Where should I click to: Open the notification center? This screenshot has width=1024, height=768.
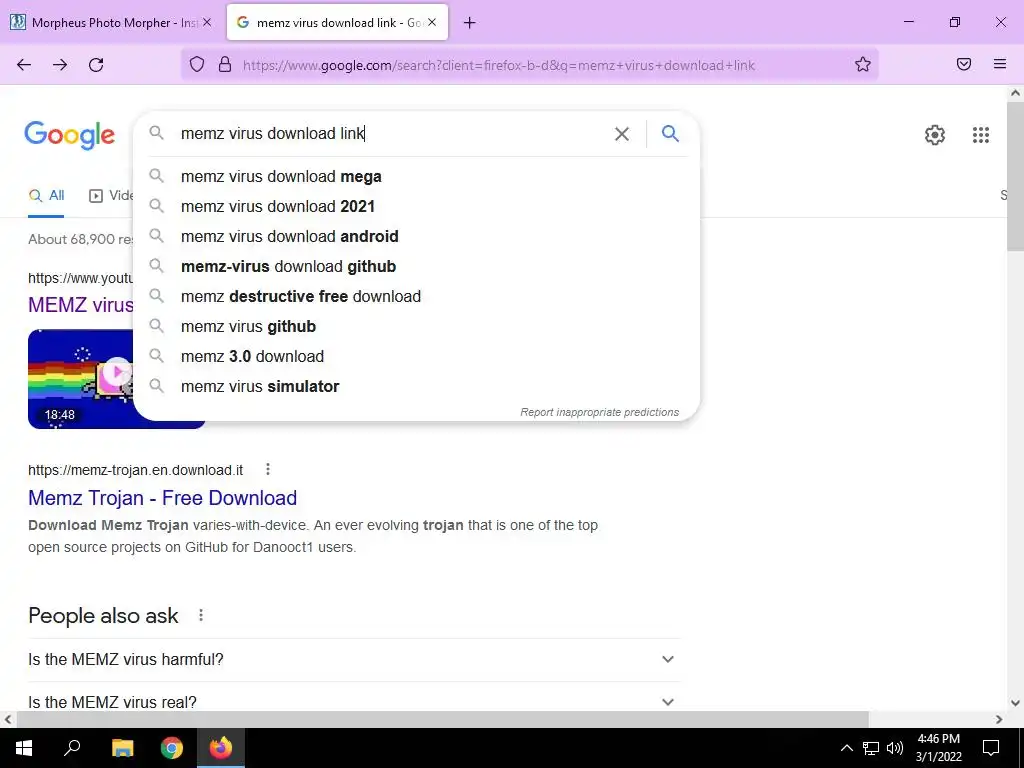[991, 748]
